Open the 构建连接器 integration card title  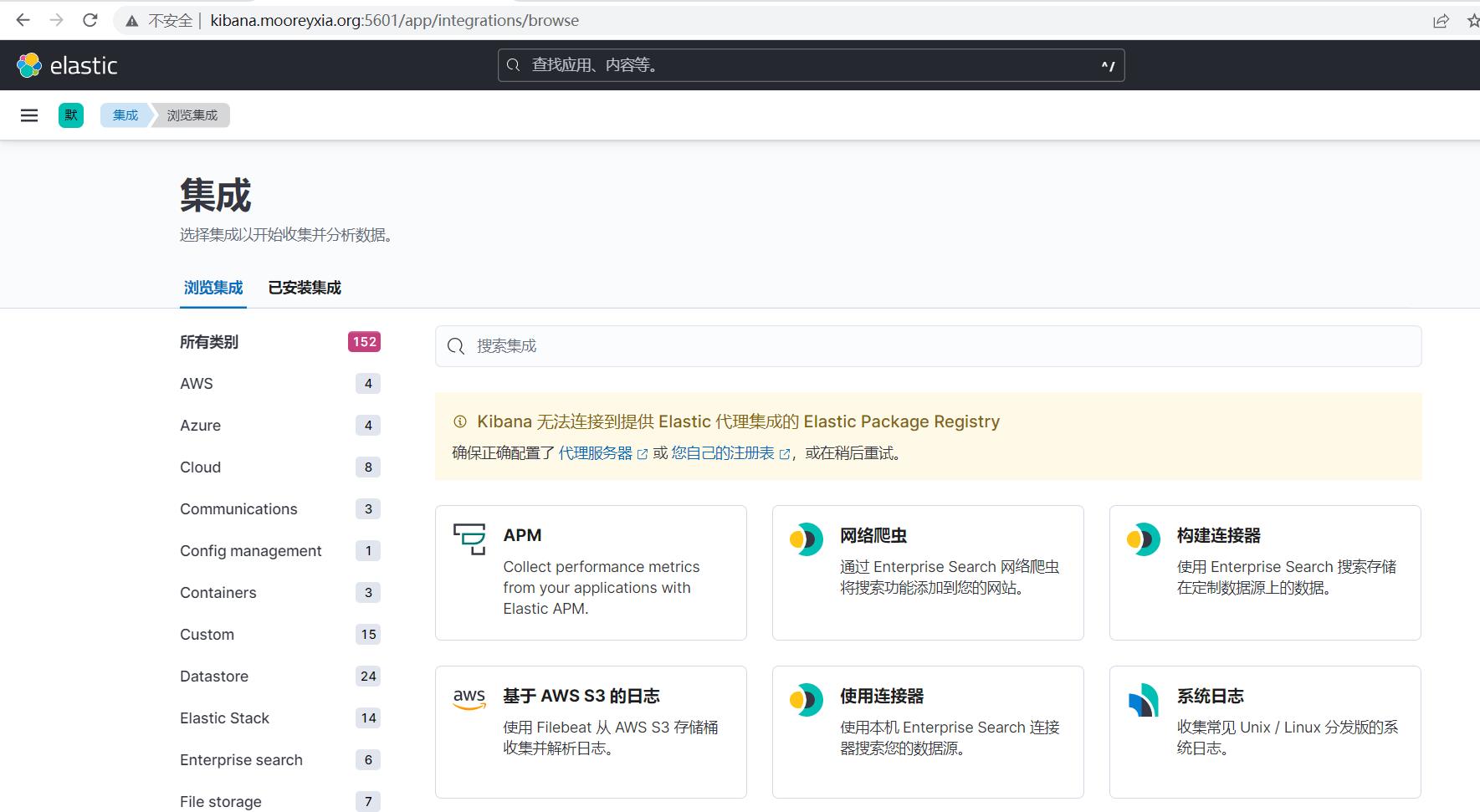1219,535
